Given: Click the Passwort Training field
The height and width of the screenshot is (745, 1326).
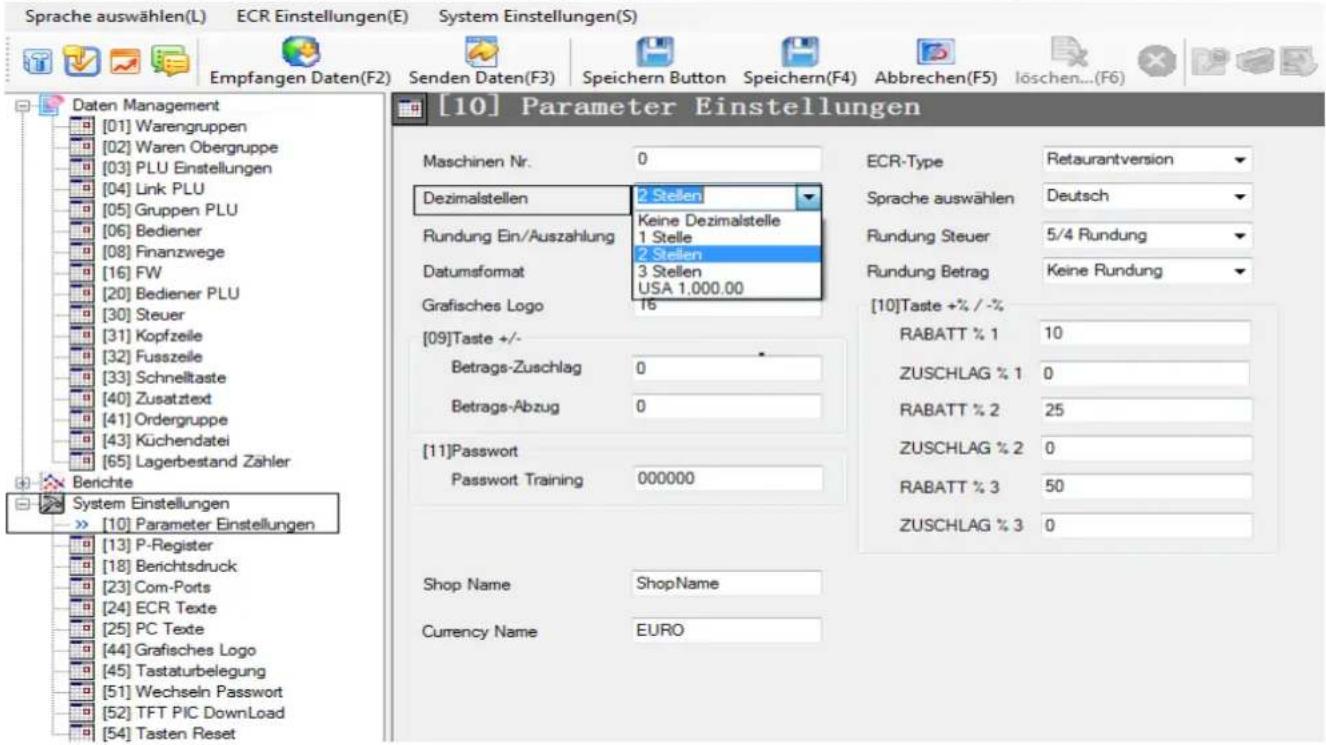Looking at the screenshot, I should pos(725,478).
